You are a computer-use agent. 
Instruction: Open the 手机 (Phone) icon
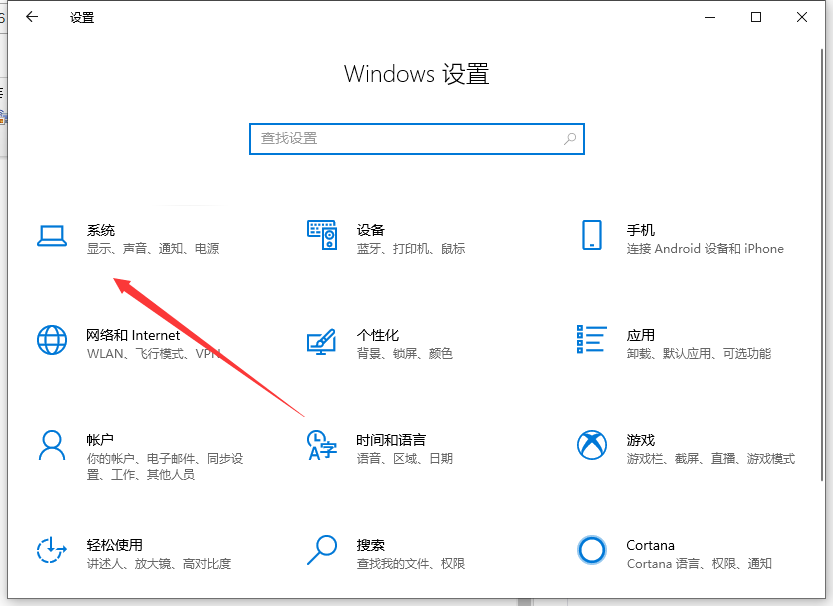[x=591, y=235]
